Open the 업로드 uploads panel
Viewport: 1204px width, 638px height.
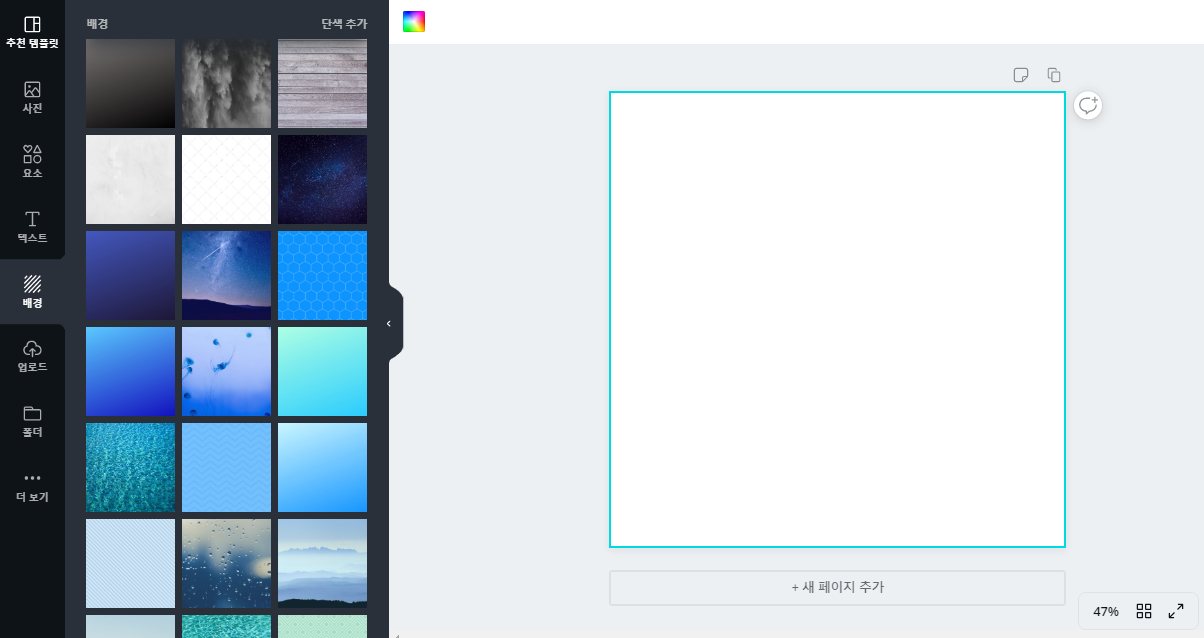coord(32,356)
